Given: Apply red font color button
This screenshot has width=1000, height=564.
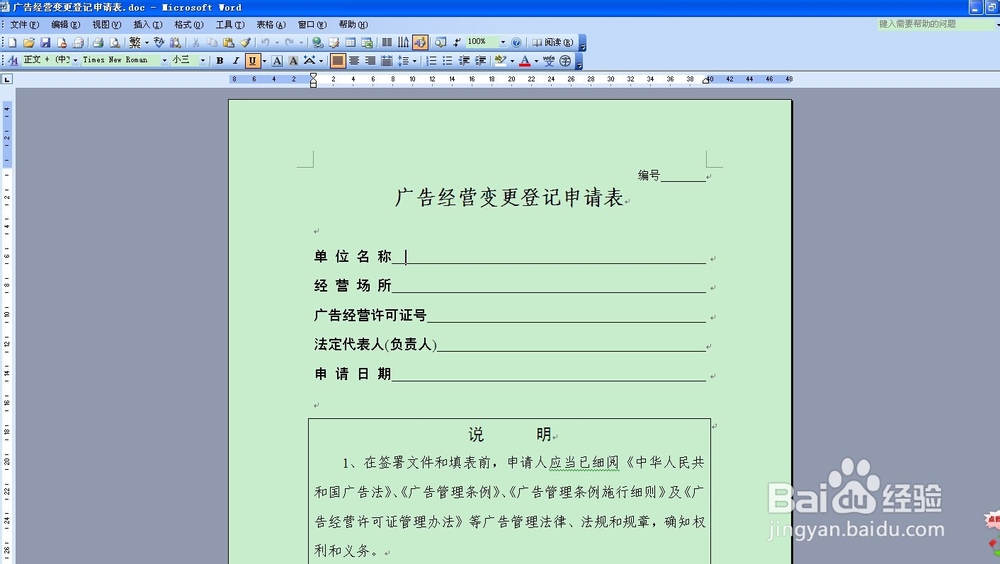Looking at the screenshot, I should tap(524, 60).
